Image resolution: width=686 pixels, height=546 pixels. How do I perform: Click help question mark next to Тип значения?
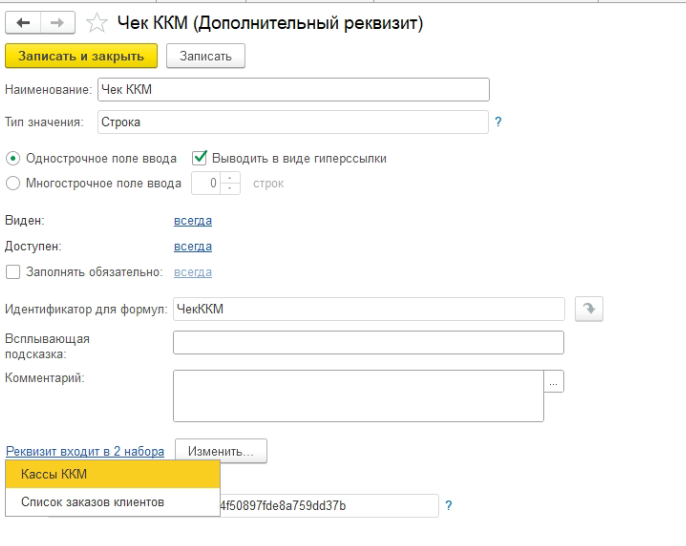click(x=498, y=122)
